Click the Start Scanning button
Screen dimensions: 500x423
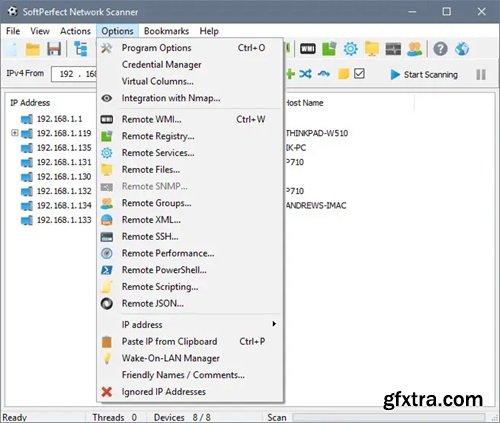[424, 75]
